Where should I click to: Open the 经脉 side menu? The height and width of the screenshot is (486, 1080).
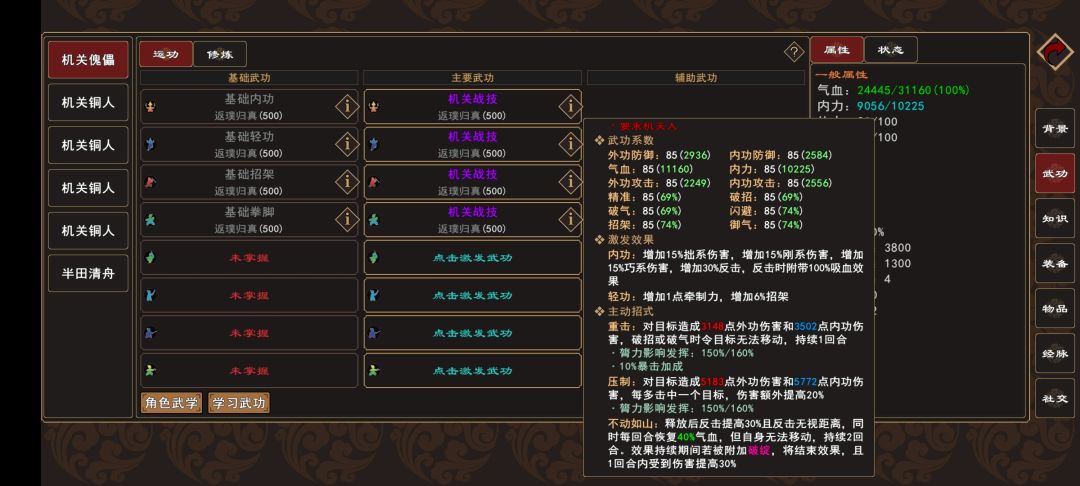click(x=1055, y=353)
